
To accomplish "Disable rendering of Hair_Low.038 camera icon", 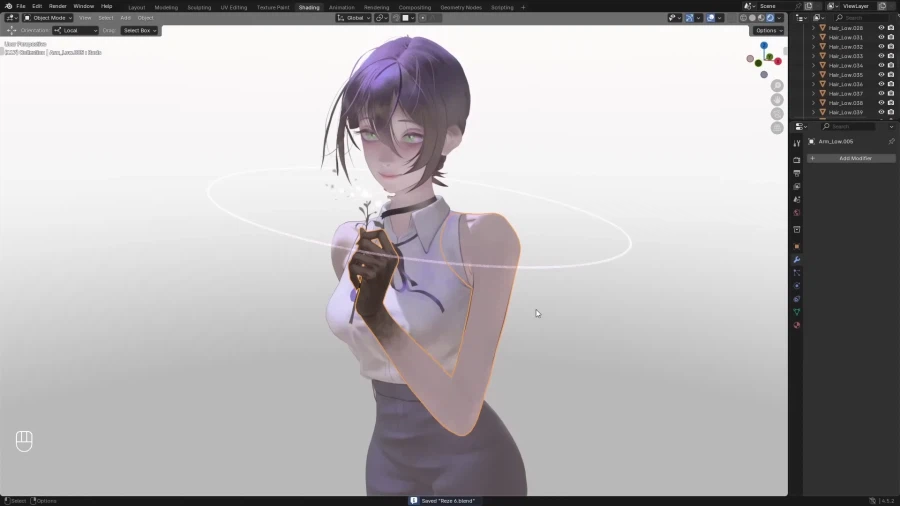I will click(x=891, y=103).
